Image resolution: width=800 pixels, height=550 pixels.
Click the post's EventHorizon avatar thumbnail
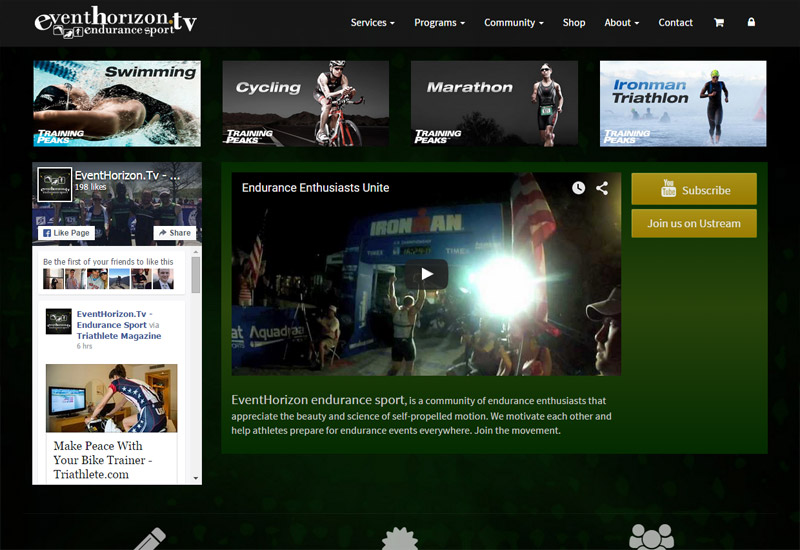(x=59, y=321)
